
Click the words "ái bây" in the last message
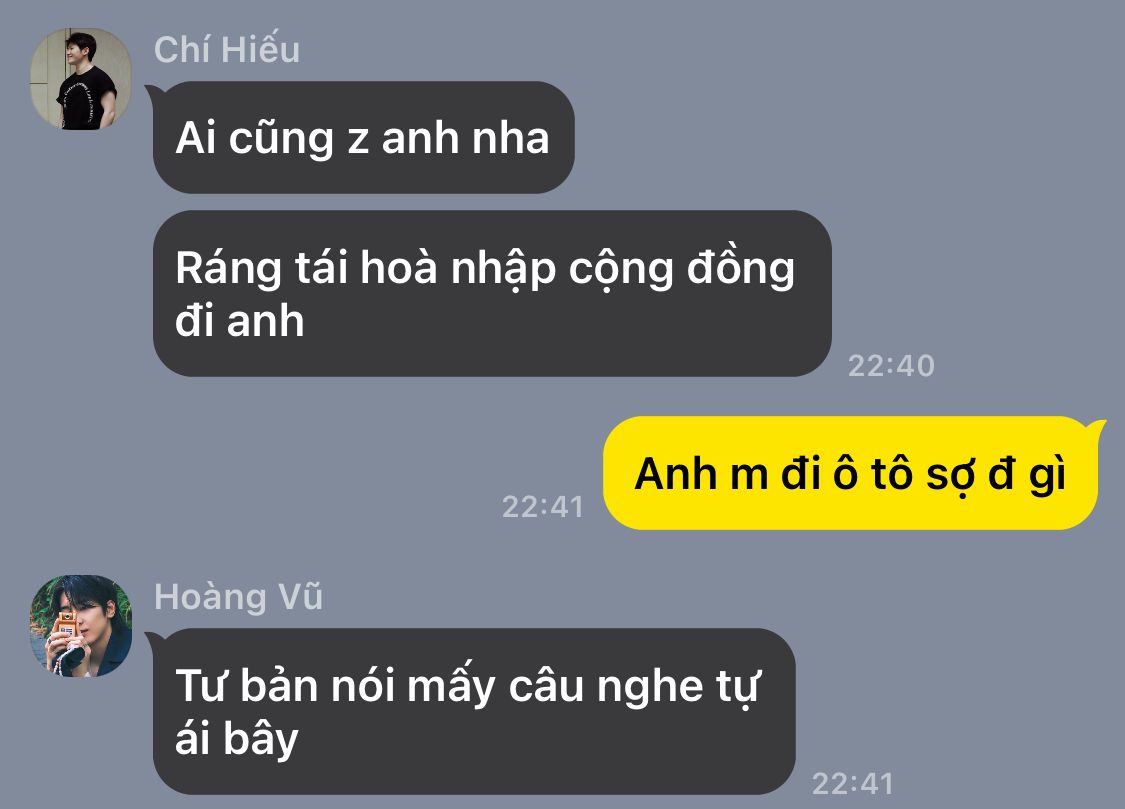[x=237, y=739]
